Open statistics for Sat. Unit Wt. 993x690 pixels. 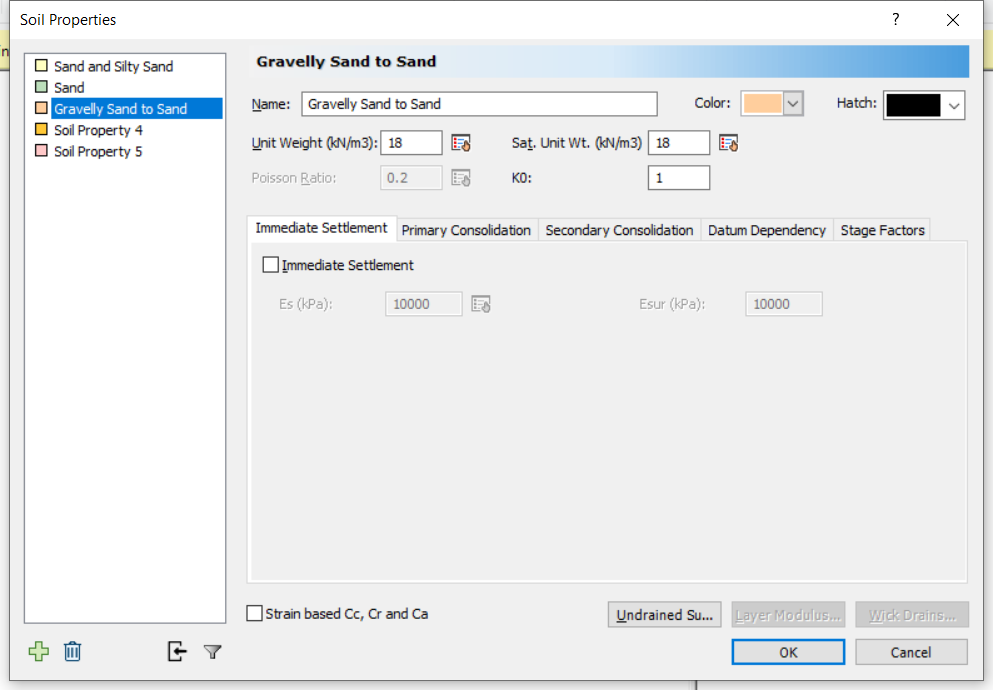click(728, 142)
